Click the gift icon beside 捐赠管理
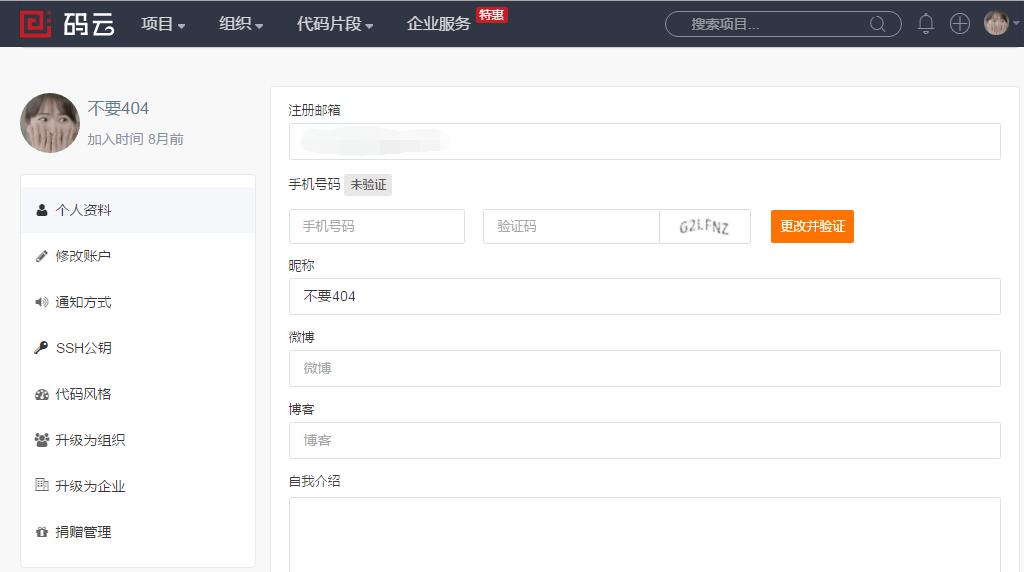 click(42, 532)
